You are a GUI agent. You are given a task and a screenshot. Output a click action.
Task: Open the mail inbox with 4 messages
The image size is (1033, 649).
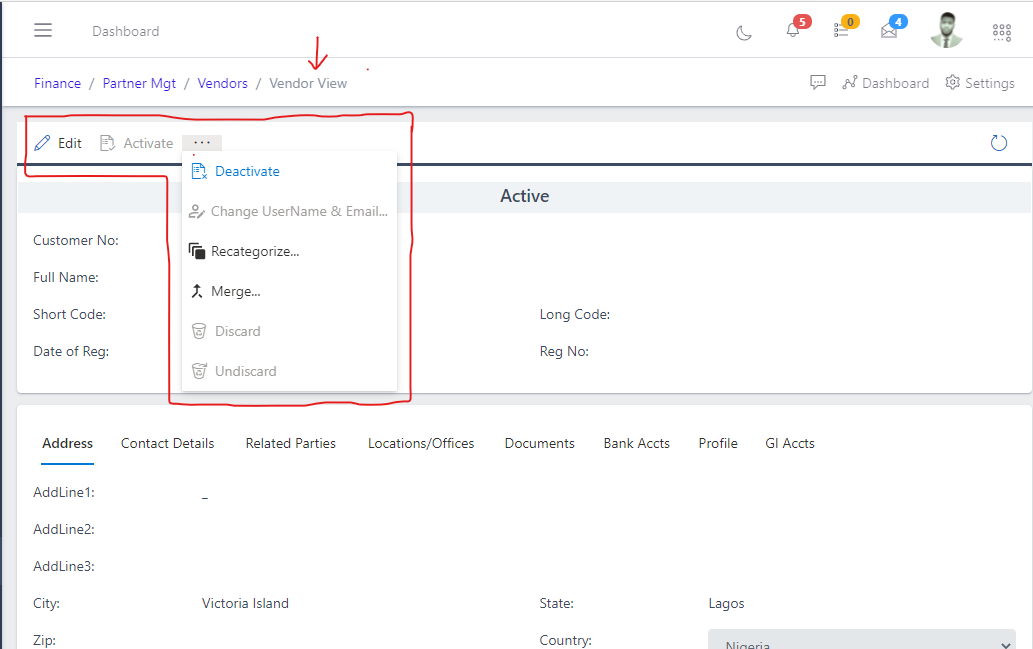(x=888, y=30)
